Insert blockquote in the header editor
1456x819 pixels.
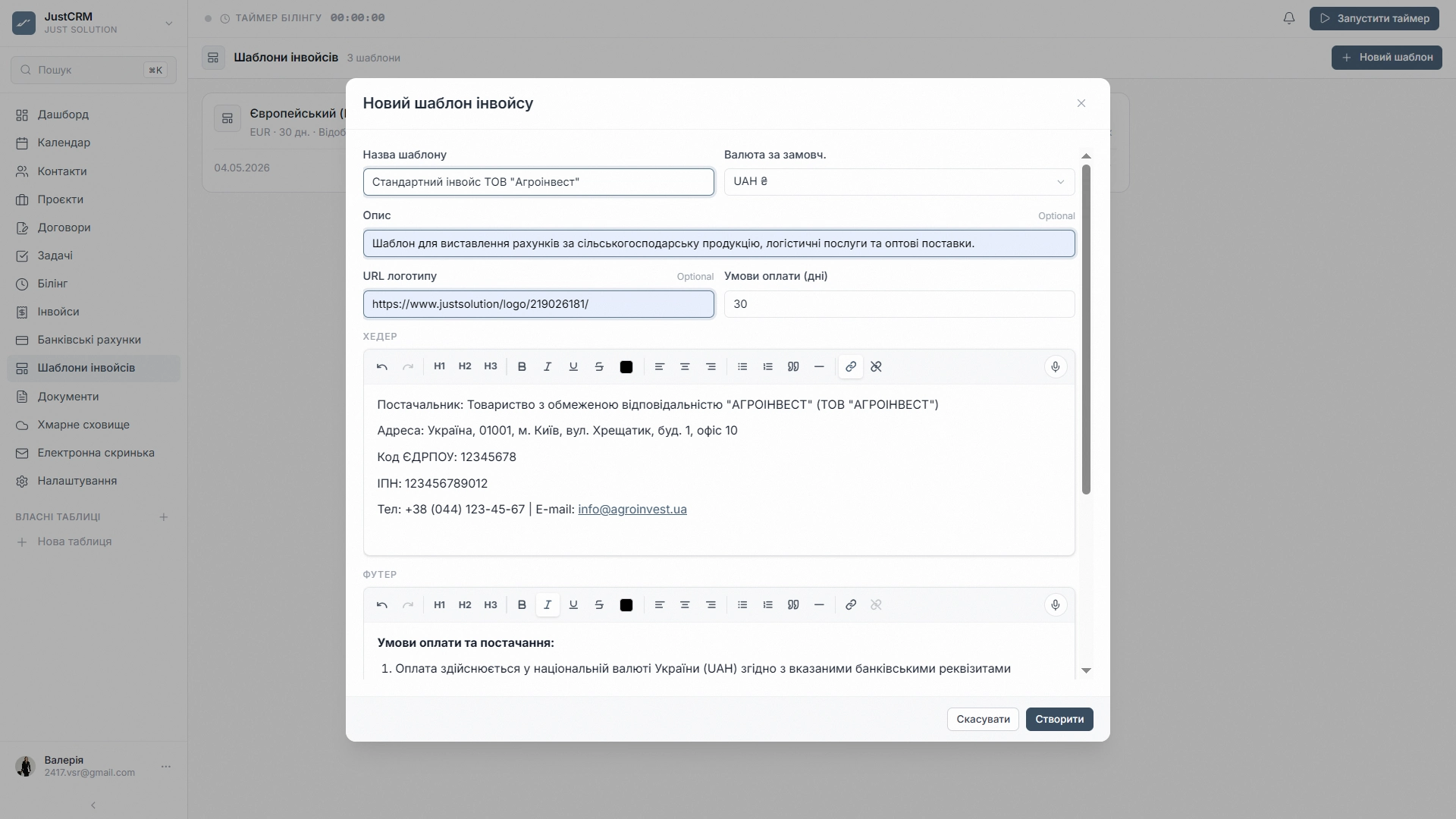[x=793, y=367]
